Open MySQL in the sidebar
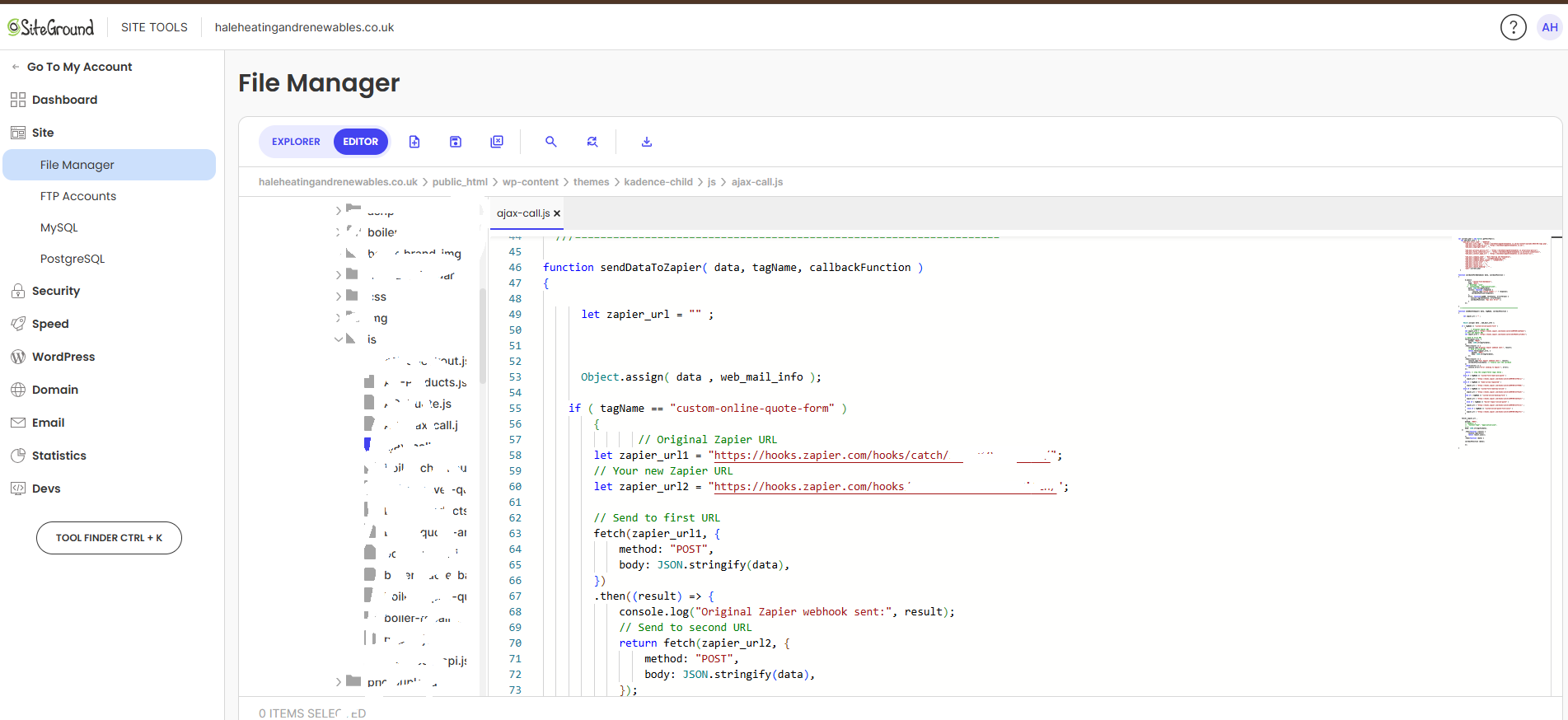 [59, 227]
